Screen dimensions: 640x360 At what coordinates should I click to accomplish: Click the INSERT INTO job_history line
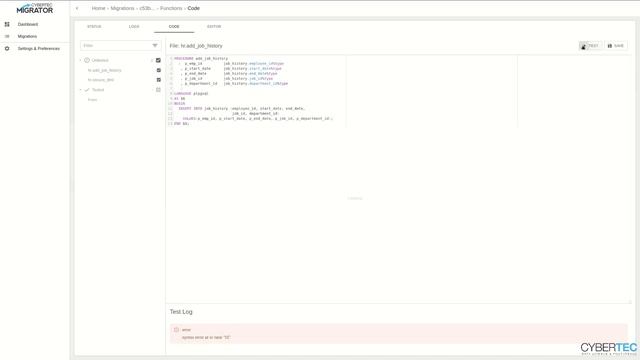[242, 109]
